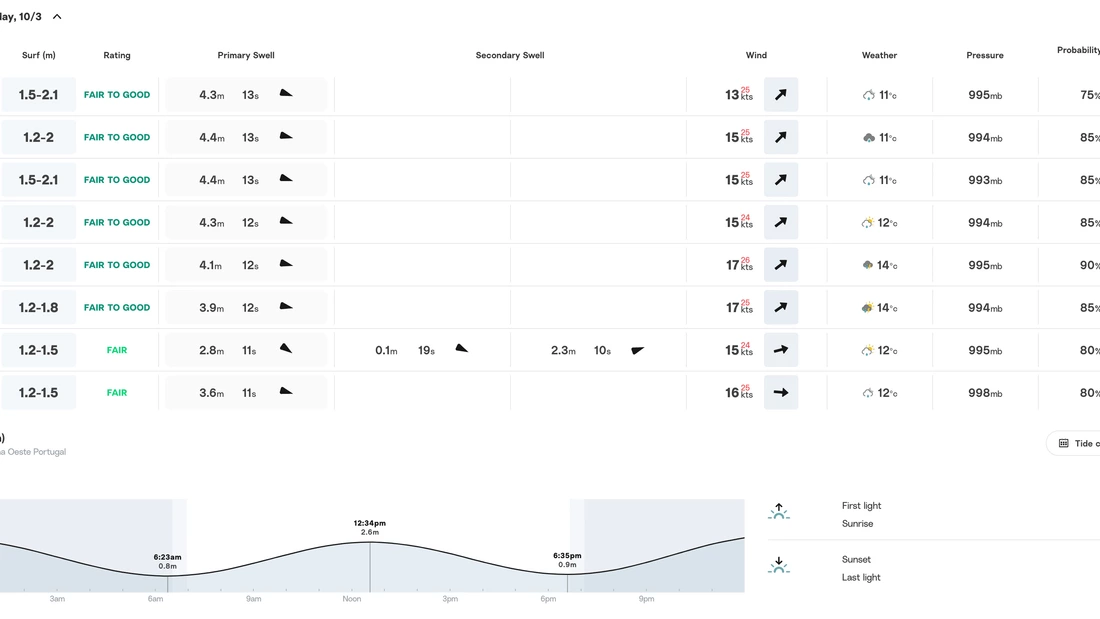The width and height of the screenshot is (1100, 619).
Task: Click the Sunset icon in the legend
Action: pos(779,564)
